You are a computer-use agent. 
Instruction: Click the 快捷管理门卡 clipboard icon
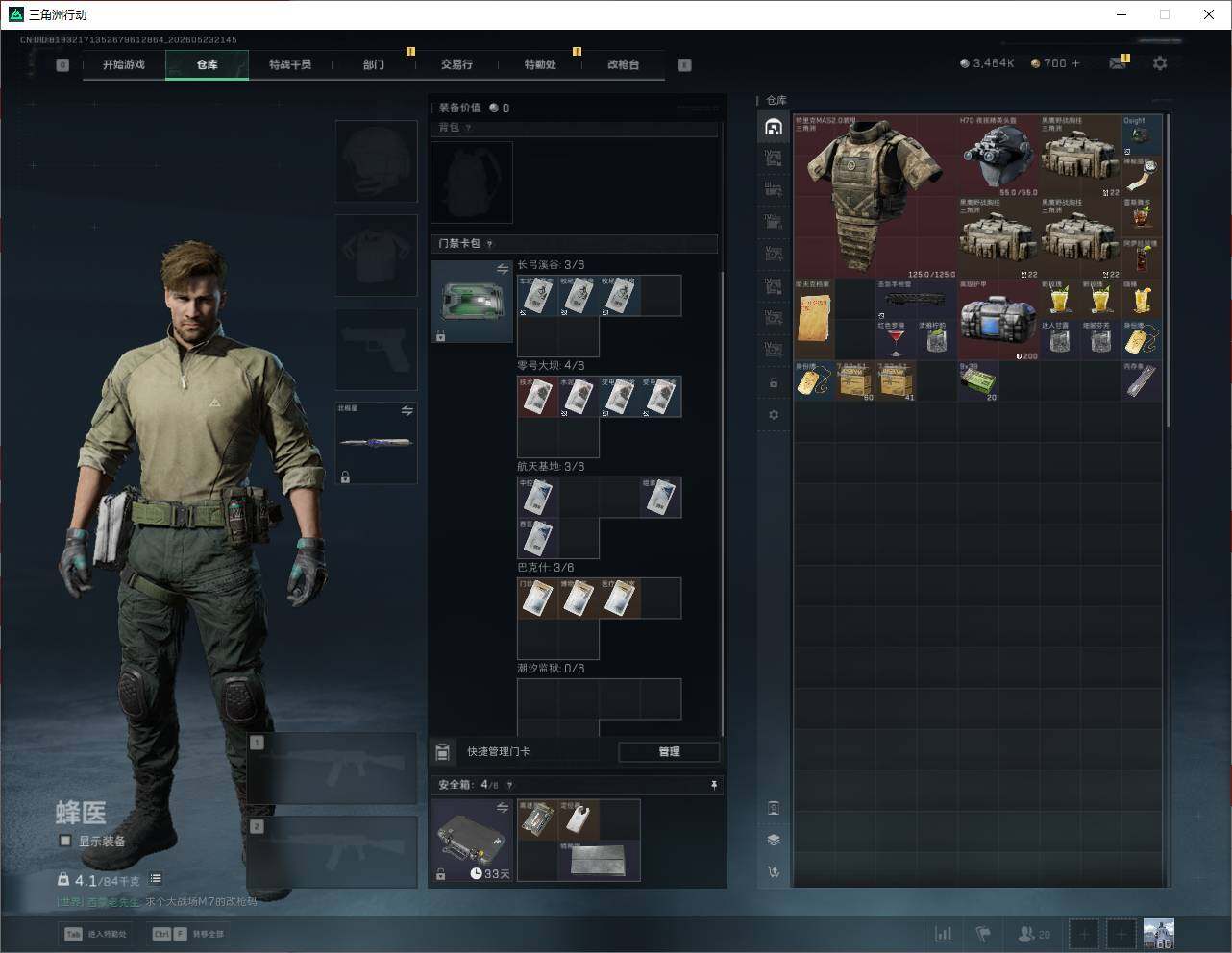point(443,751)
